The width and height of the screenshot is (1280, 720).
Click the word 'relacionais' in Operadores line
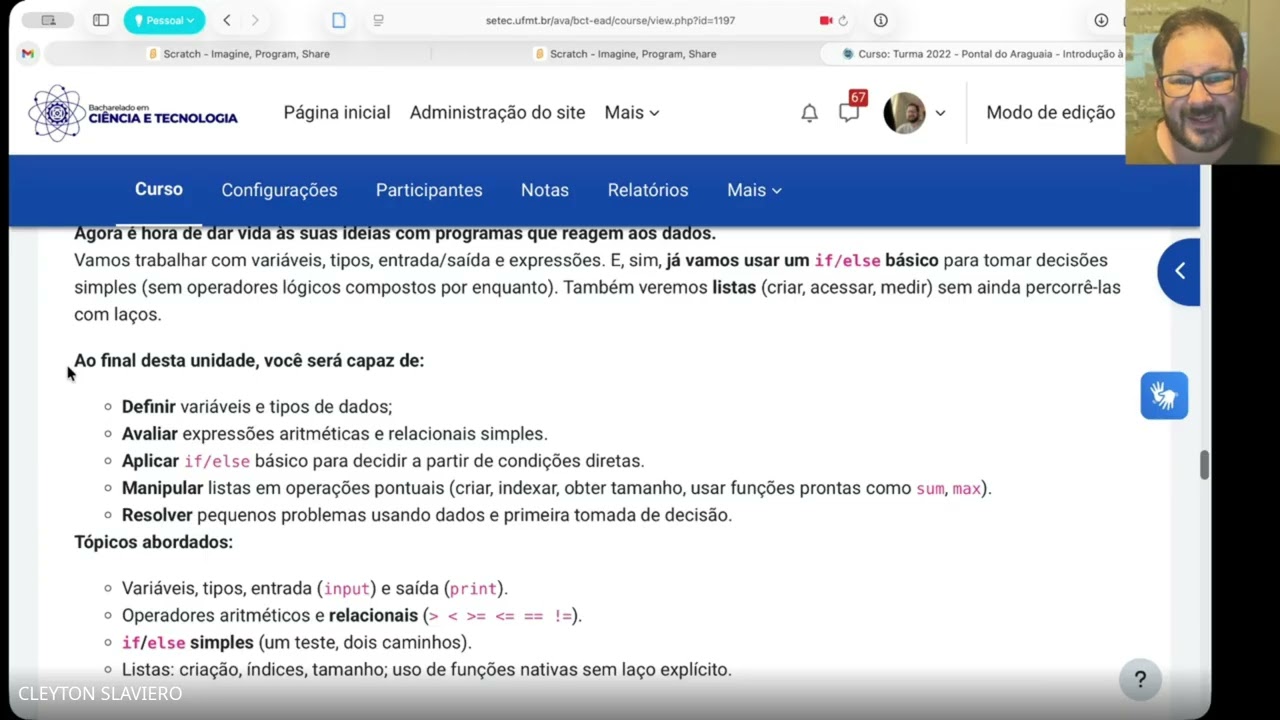tap(373, 615)
